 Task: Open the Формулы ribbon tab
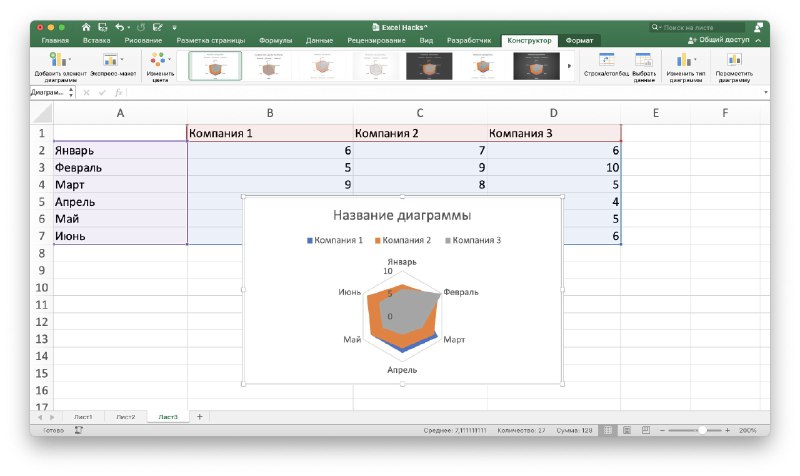[x=276, y=40]
